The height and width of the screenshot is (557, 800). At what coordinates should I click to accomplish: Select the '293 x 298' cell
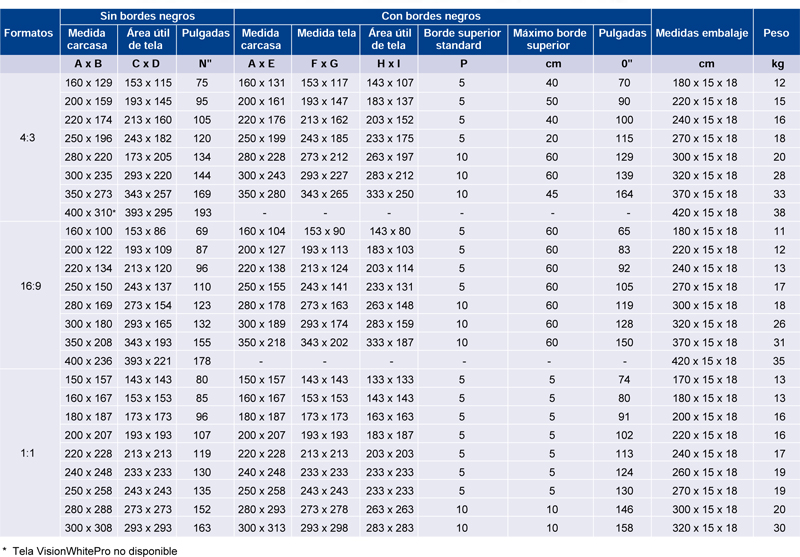pos(326,528)
